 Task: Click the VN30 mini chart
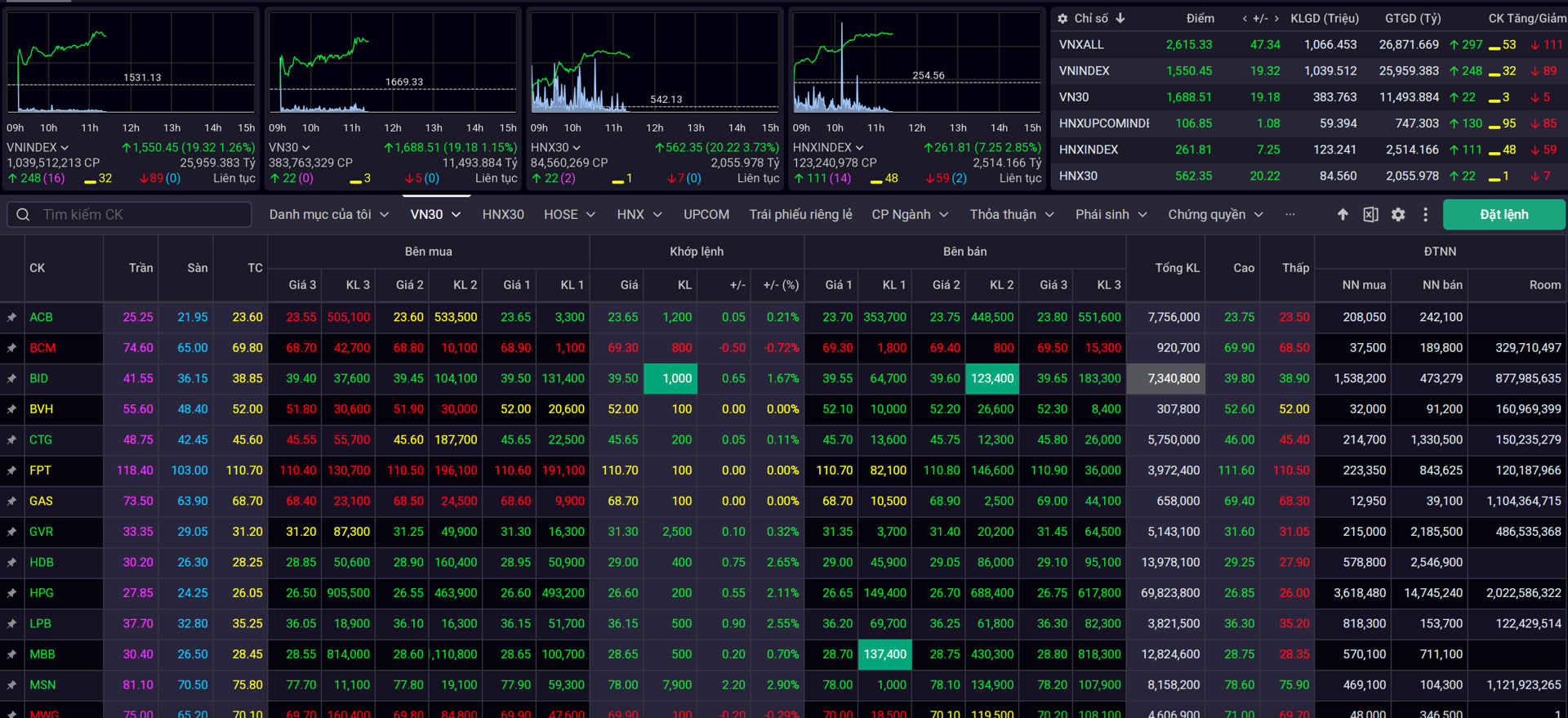393,63
